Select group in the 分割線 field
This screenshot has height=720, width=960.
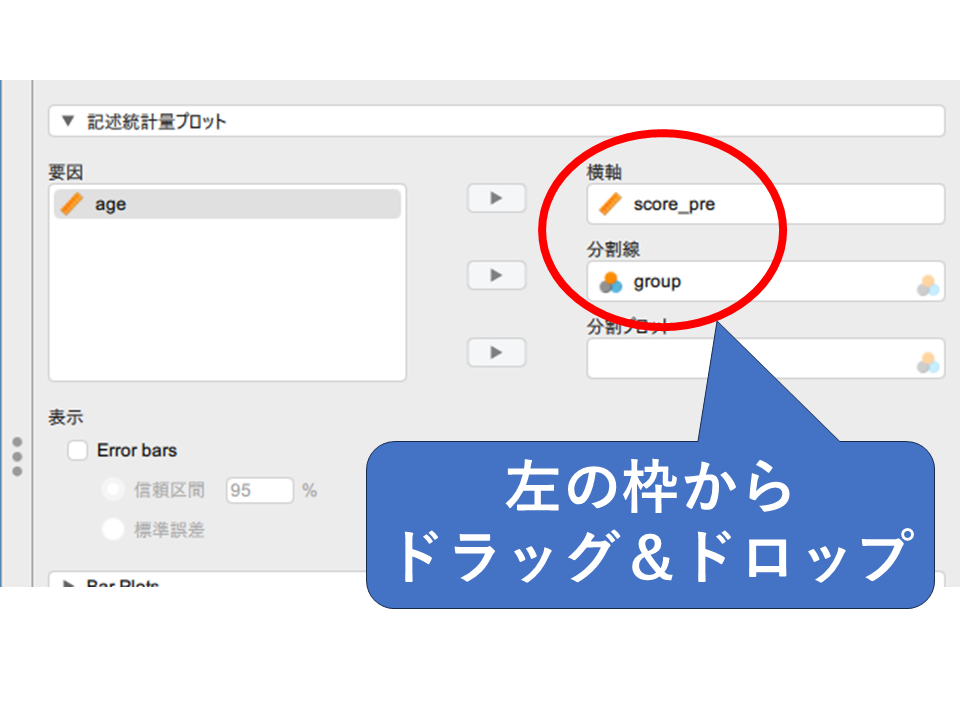point(657,282)
